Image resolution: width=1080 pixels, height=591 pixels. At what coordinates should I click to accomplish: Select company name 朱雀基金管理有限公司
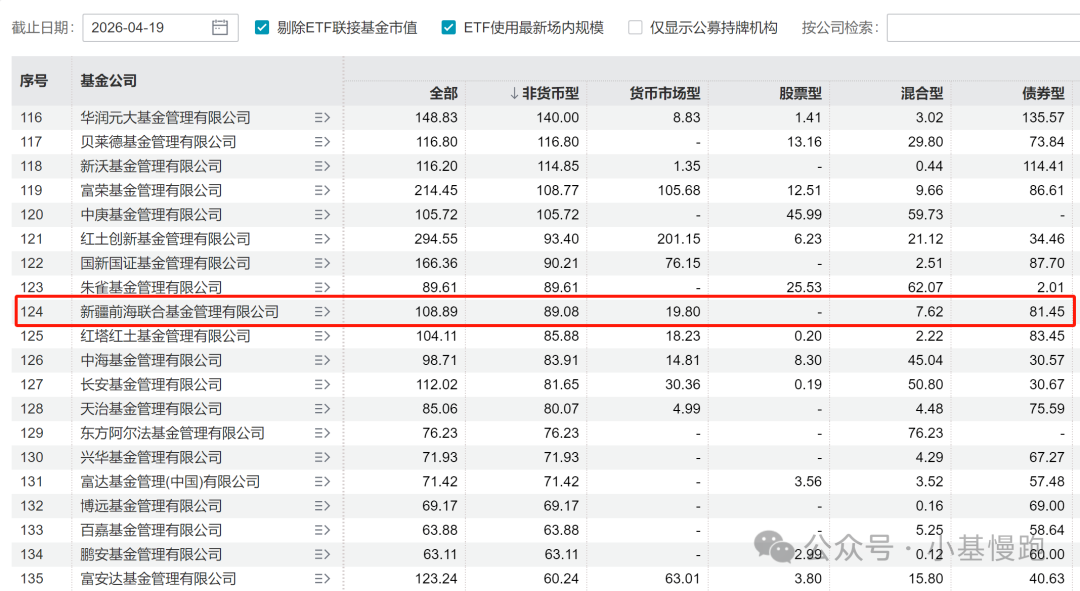[x=151, y=287]
